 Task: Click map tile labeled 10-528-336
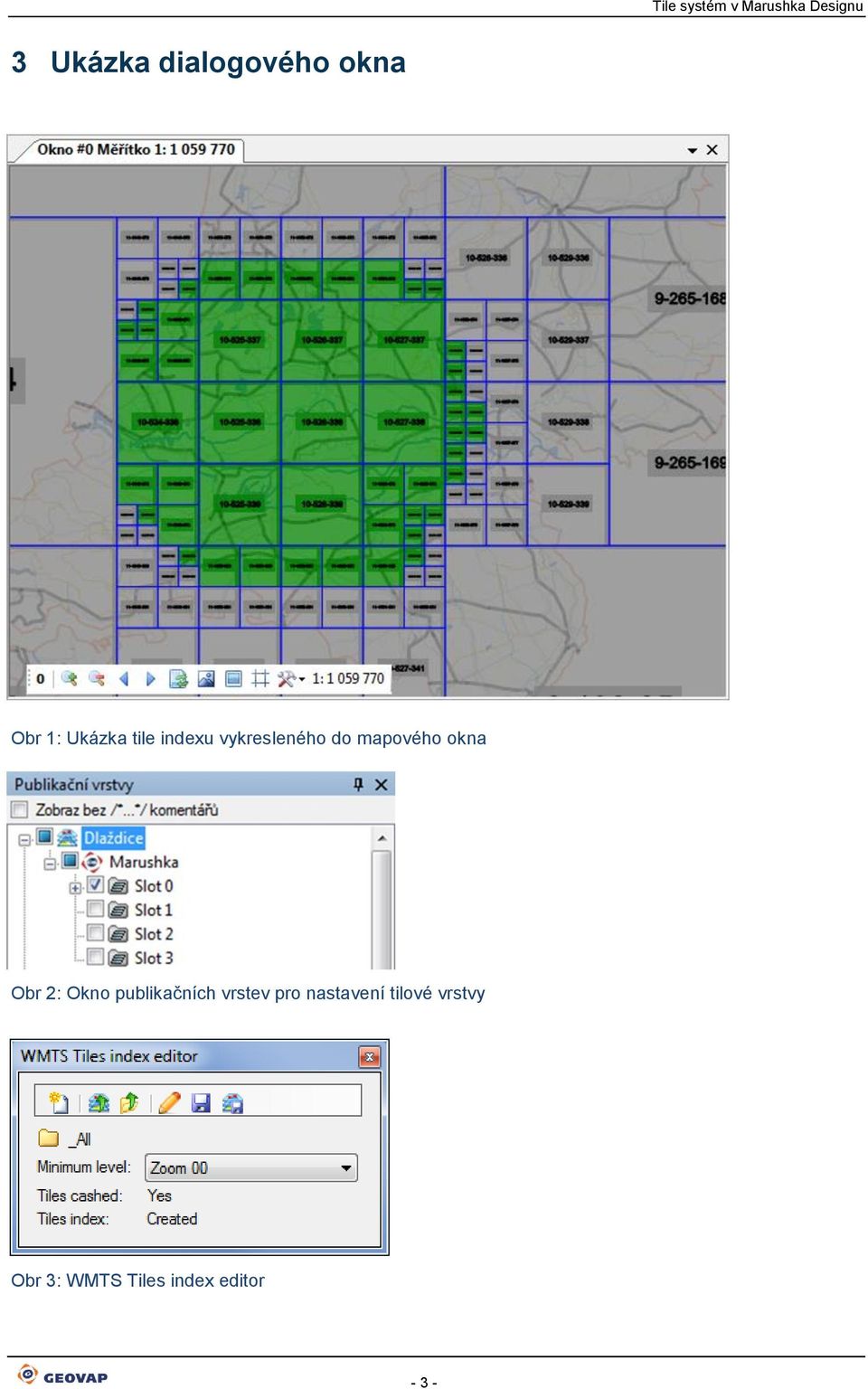coord(486,258)
